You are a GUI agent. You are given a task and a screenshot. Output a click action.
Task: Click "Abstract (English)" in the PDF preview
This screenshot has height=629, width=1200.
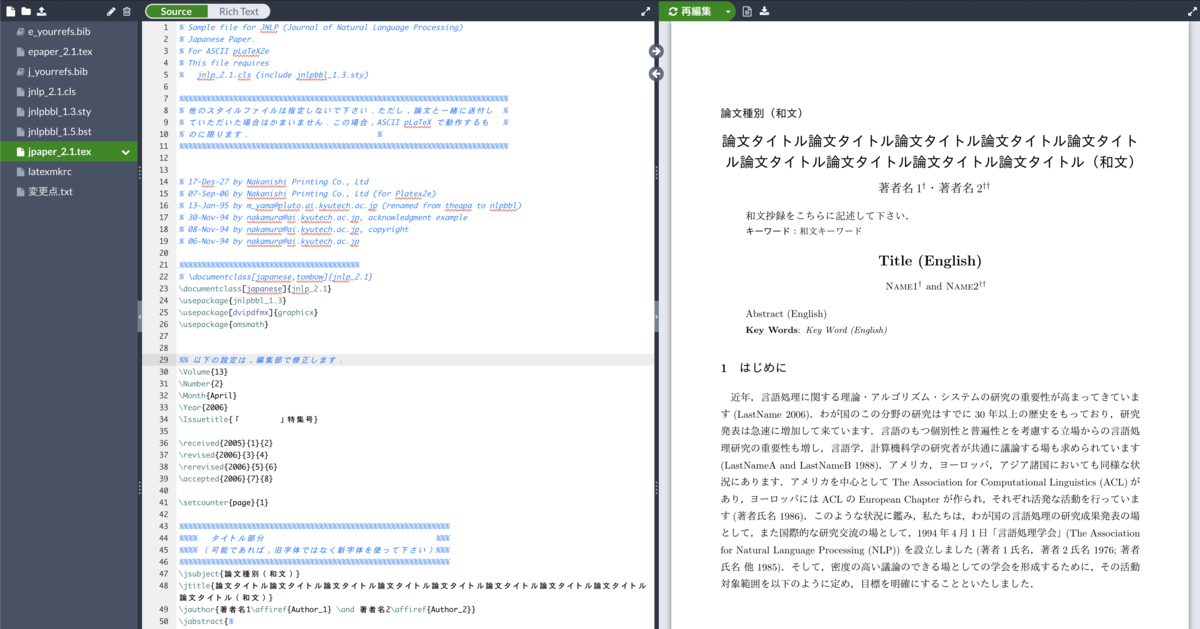click(x=786, y=313)
